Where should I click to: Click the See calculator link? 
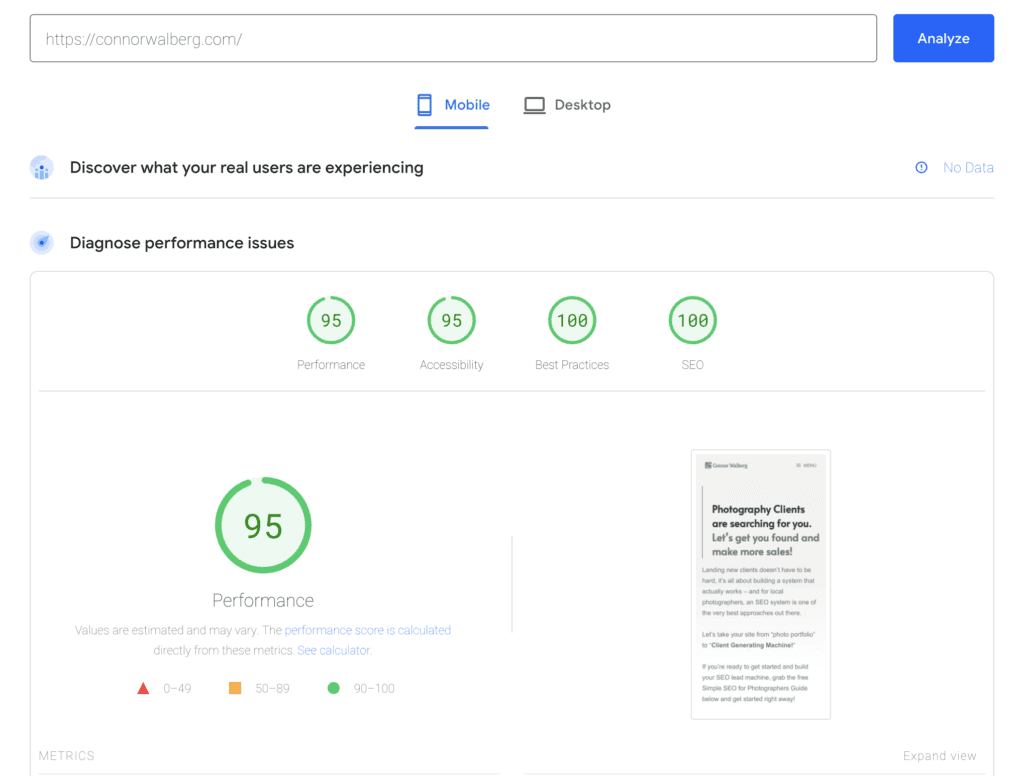[x=333, y=649]
